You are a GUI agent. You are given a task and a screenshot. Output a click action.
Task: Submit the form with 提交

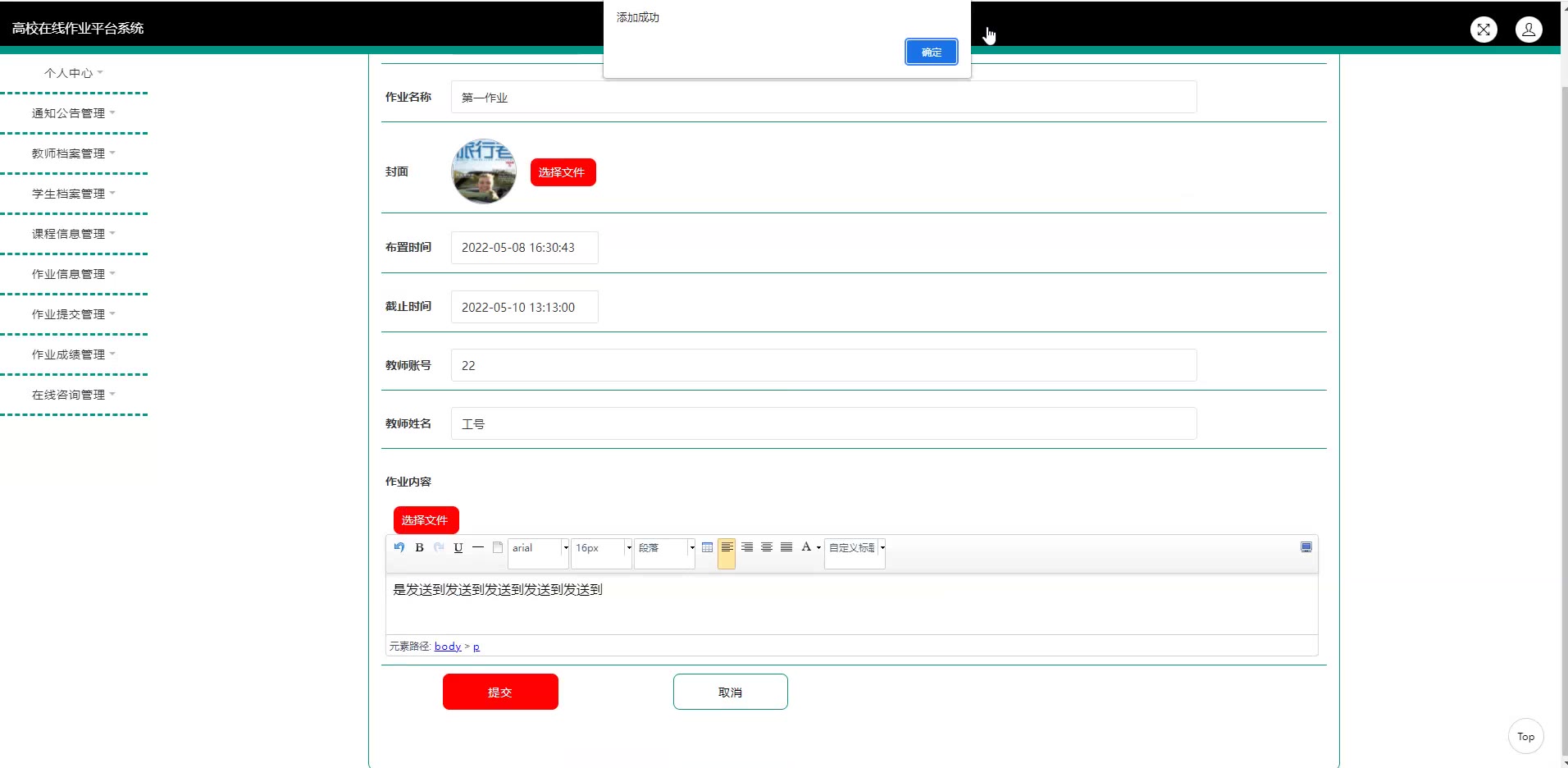tap(500, 692)
